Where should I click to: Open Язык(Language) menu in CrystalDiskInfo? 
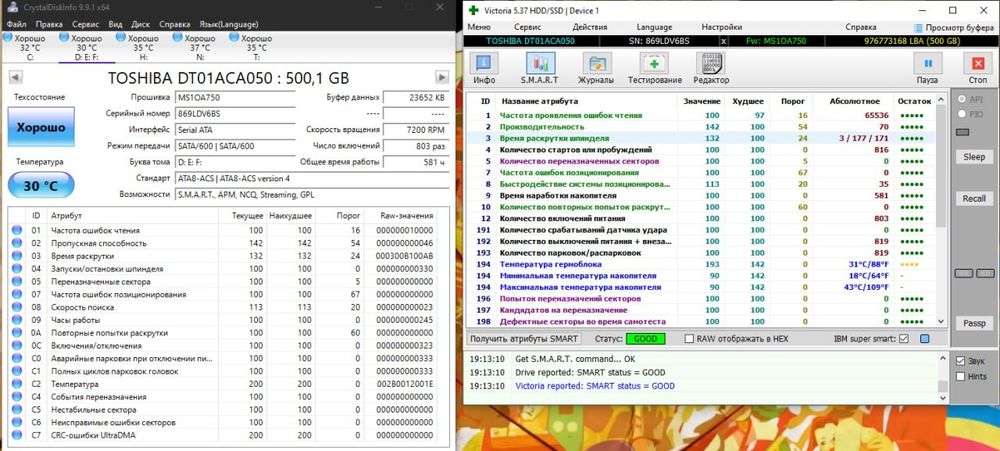229,24
